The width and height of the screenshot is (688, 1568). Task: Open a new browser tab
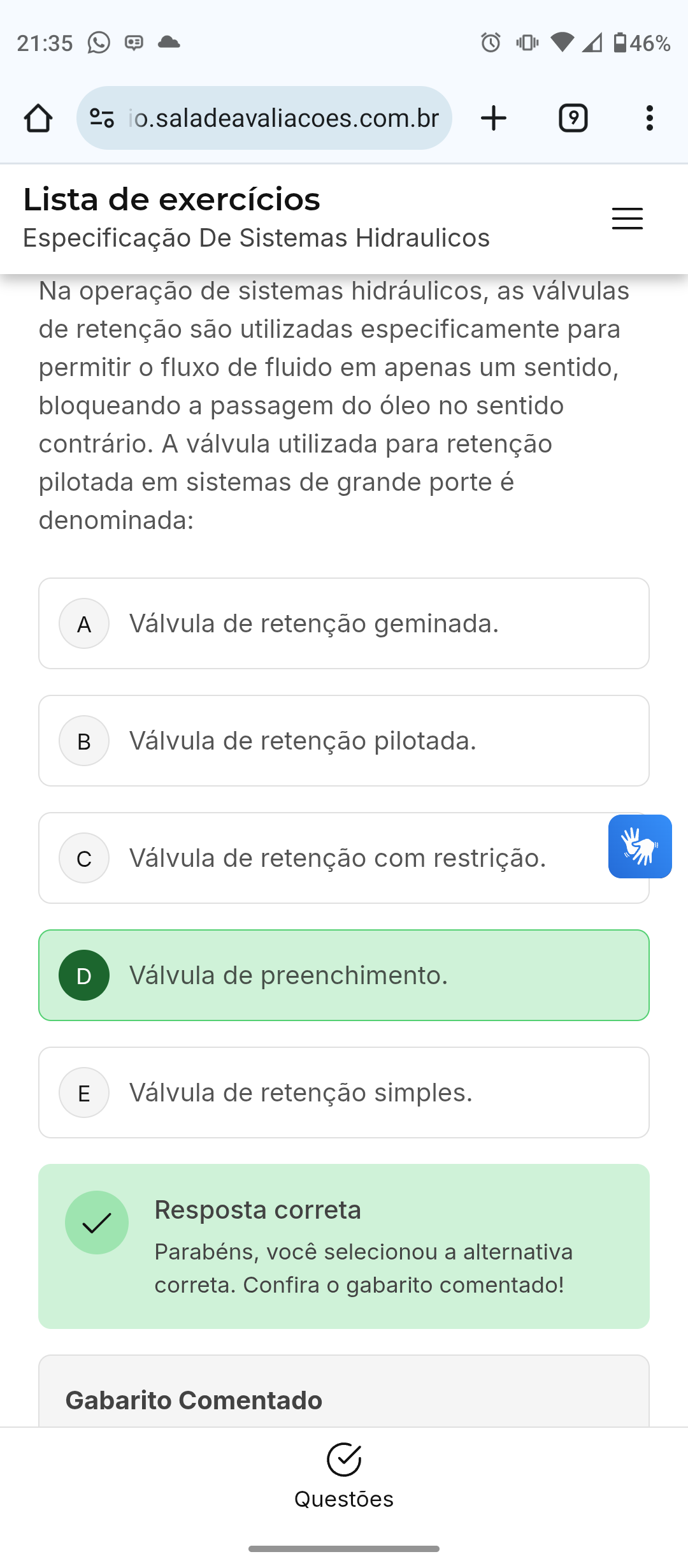[x=494, y=118]
